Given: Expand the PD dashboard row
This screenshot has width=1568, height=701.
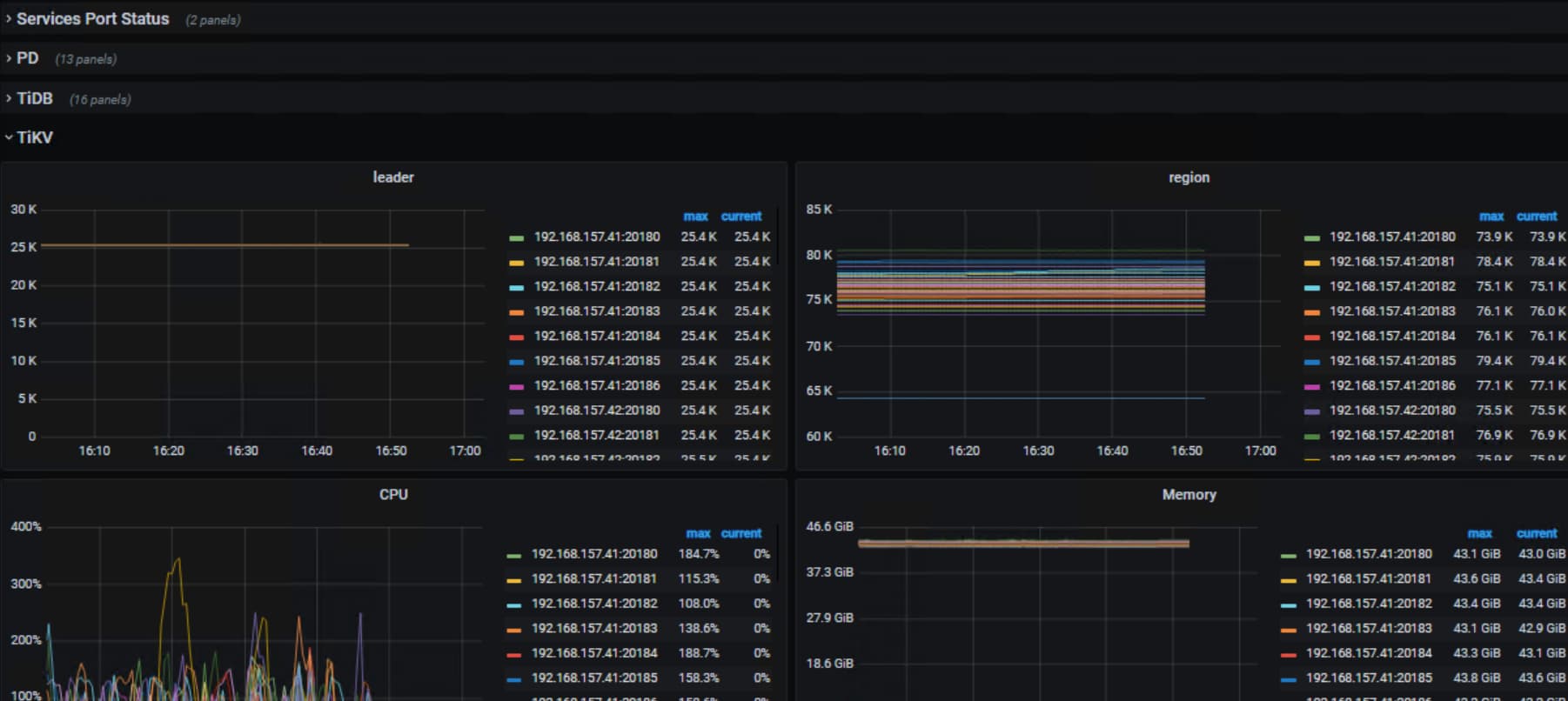Looking at the screenshot, I should [x=27, y=58].
